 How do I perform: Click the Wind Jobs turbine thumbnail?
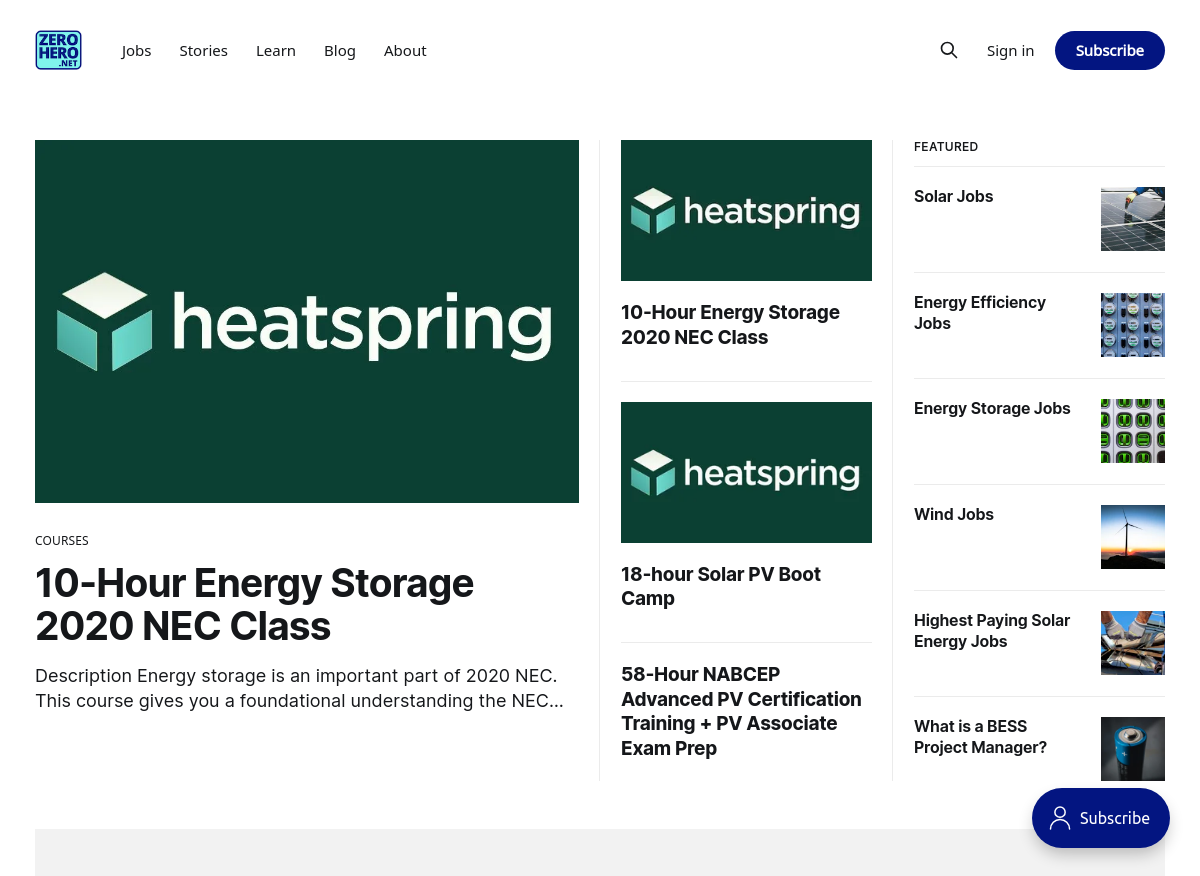click(x=1133, y=537)
